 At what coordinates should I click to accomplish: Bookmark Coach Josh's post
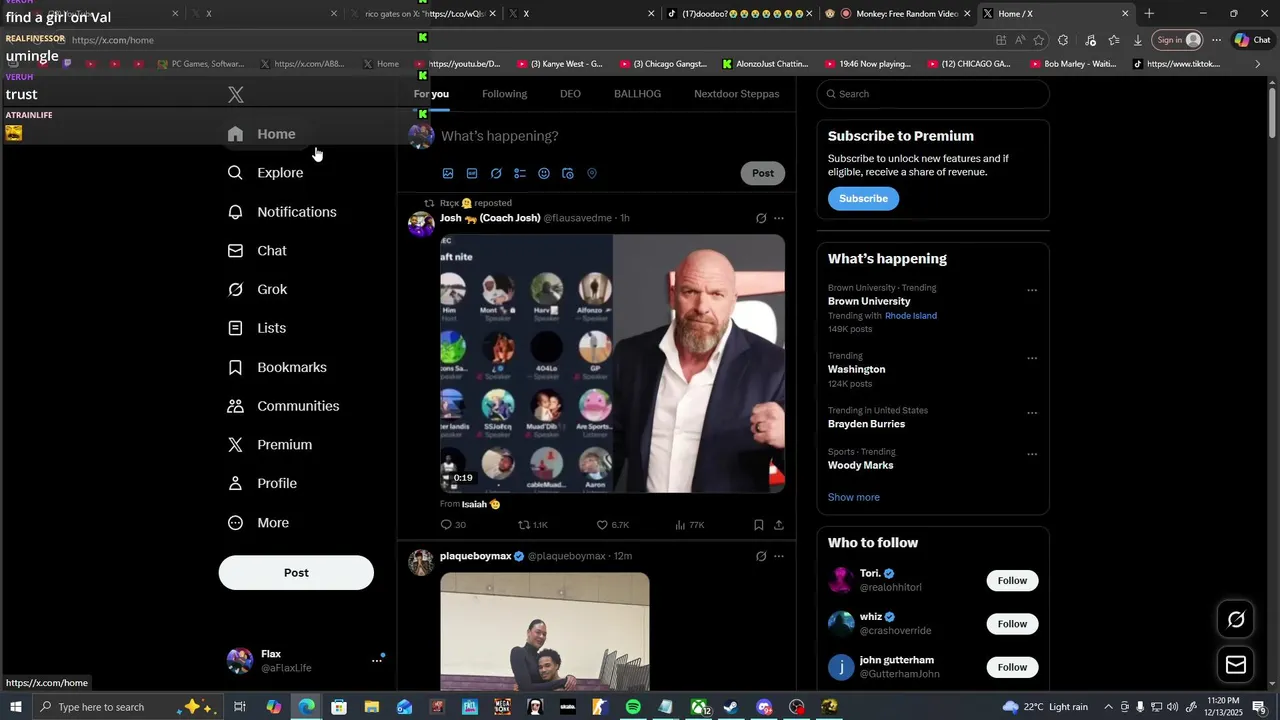click(759, 525)
